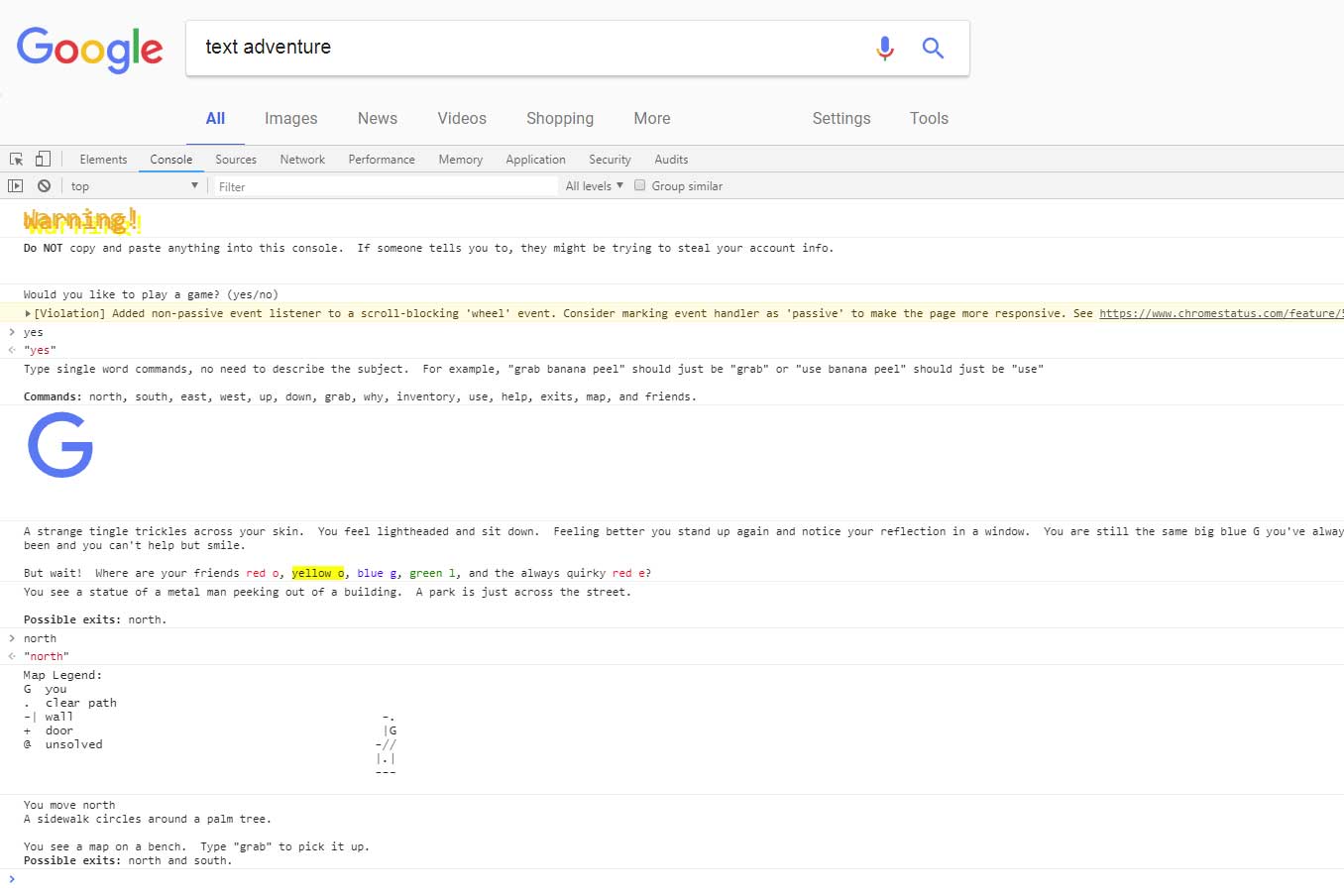
Task: Click the big blue G image in console
Action: [x=60, y=445]
